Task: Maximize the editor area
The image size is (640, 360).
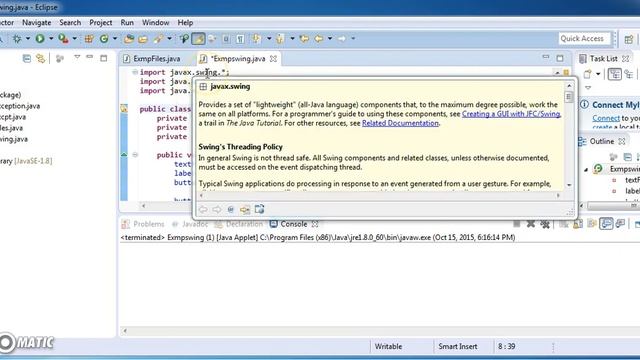Action: coord(560,58)
